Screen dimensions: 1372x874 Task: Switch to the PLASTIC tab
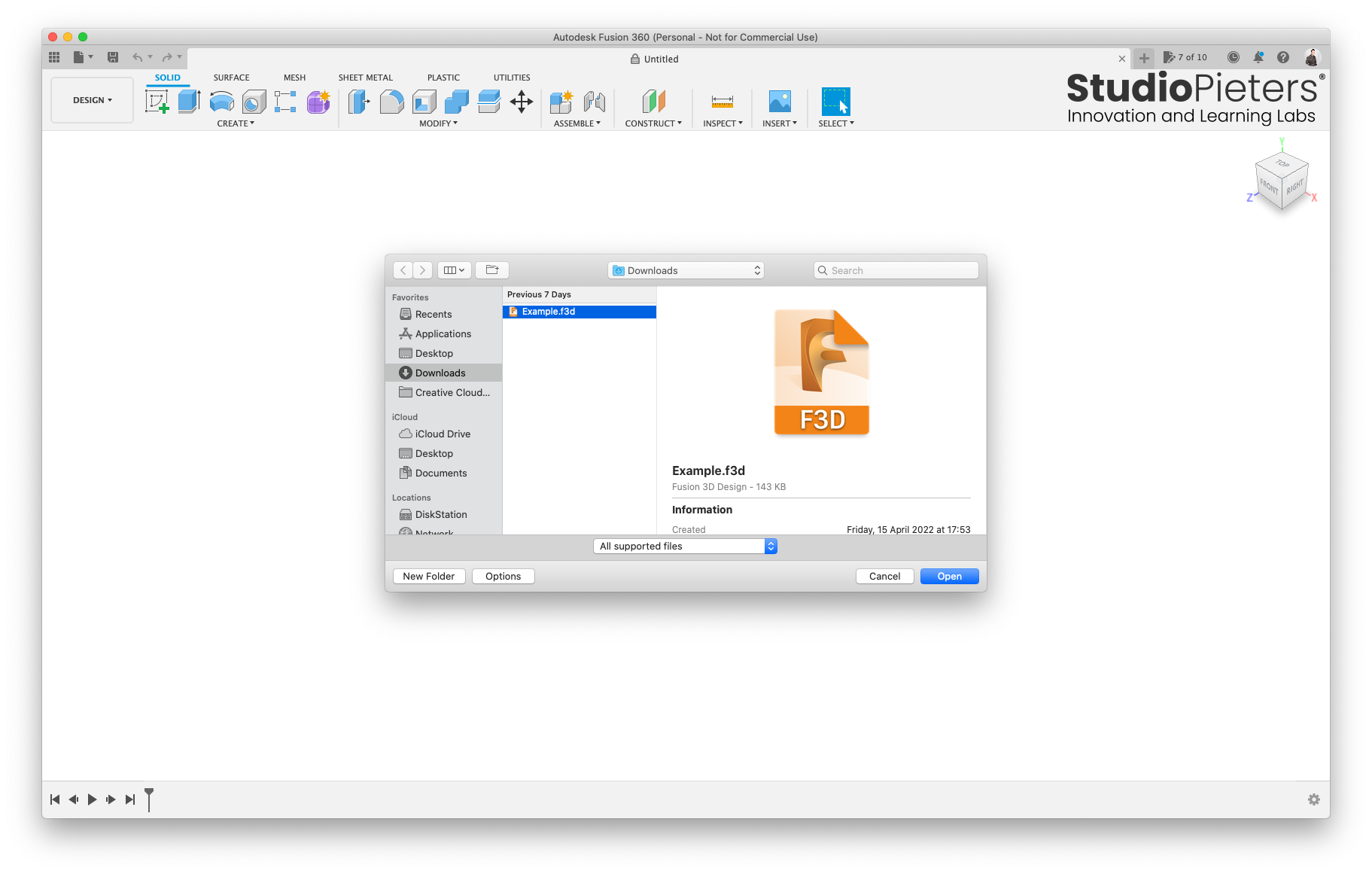click(x=443, y=78)
